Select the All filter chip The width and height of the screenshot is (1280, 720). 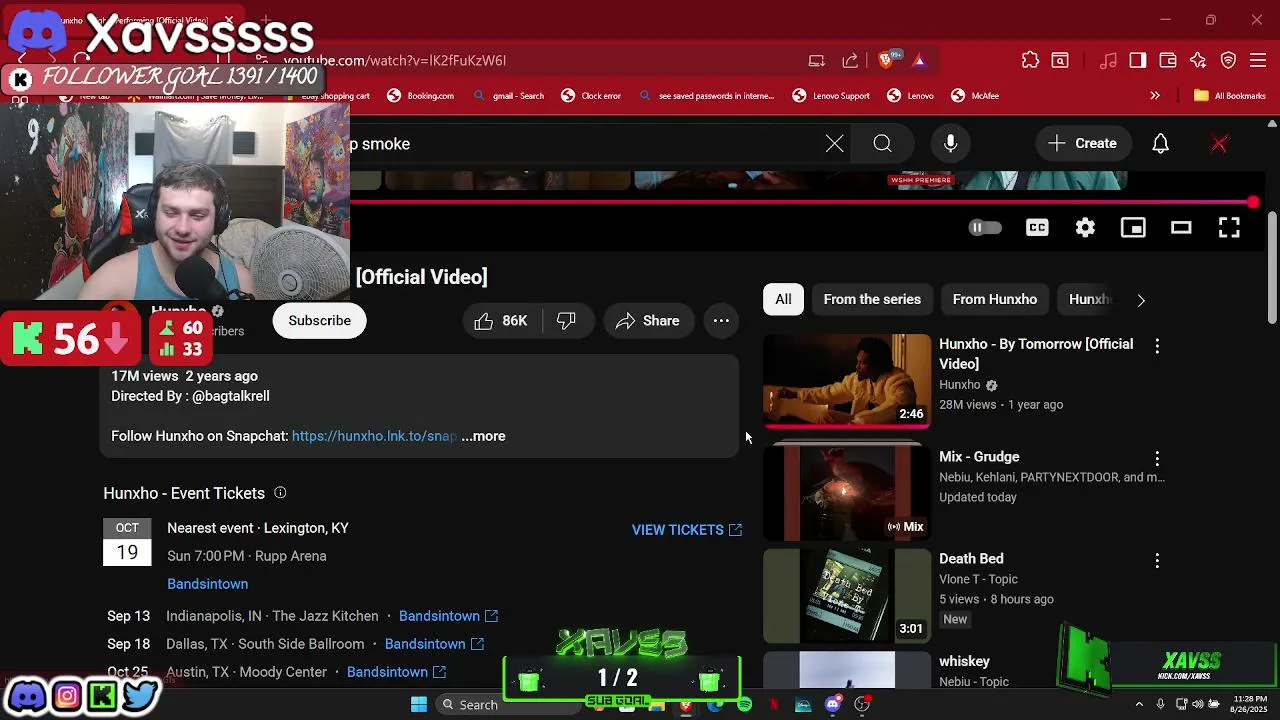[783, 299]
